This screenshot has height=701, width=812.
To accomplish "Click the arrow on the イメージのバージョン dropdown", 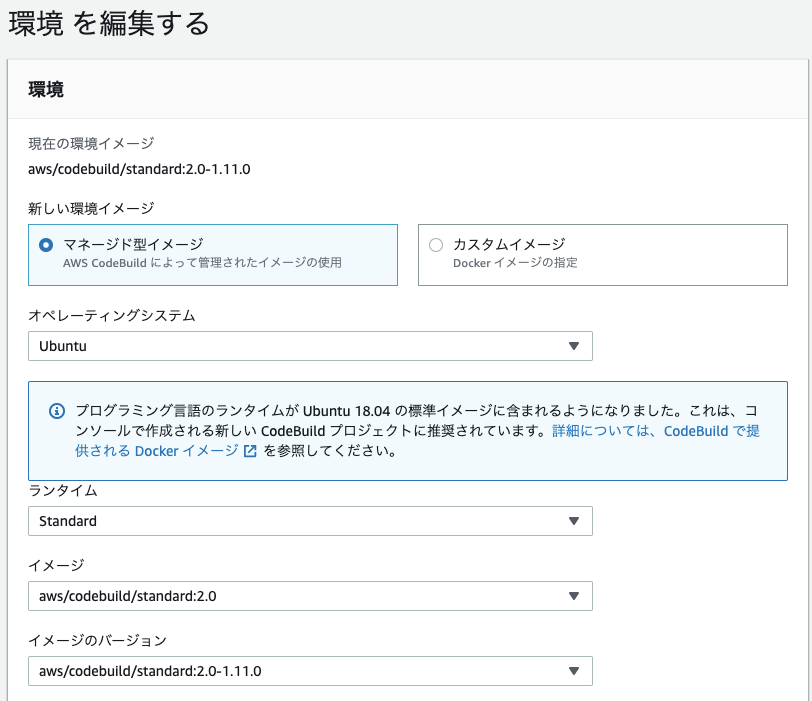I will tap(574, 671).
